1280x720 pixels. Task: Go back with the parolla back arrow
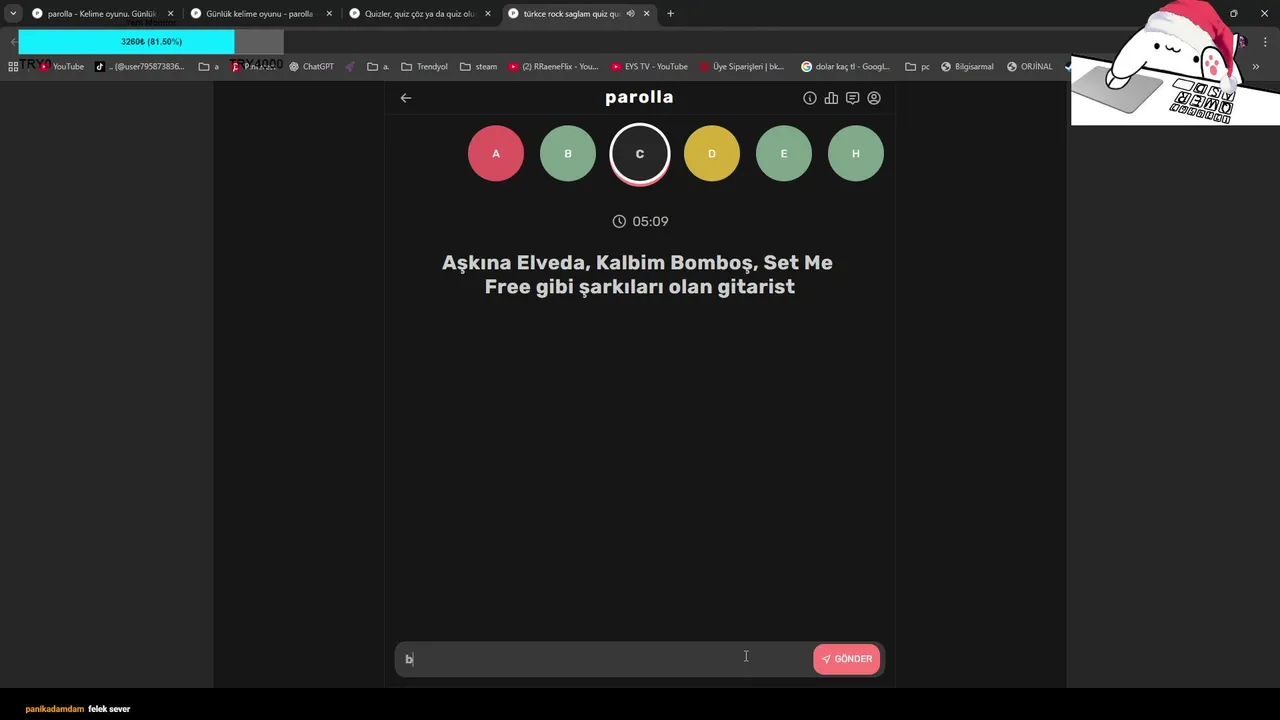pyautogui.click(x=406, y=98)
